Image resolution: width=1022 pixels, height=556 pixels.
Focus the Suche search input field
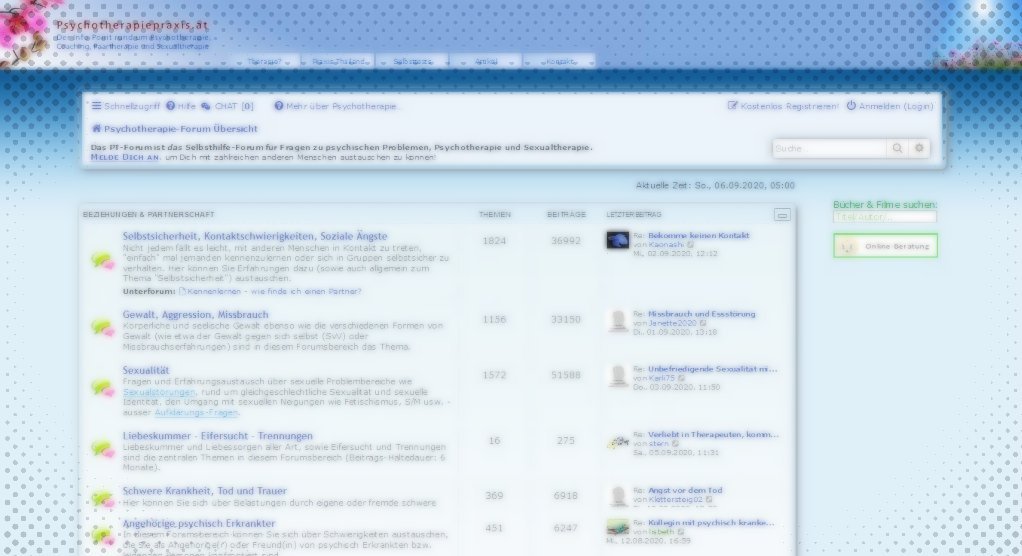coord(829,148)
